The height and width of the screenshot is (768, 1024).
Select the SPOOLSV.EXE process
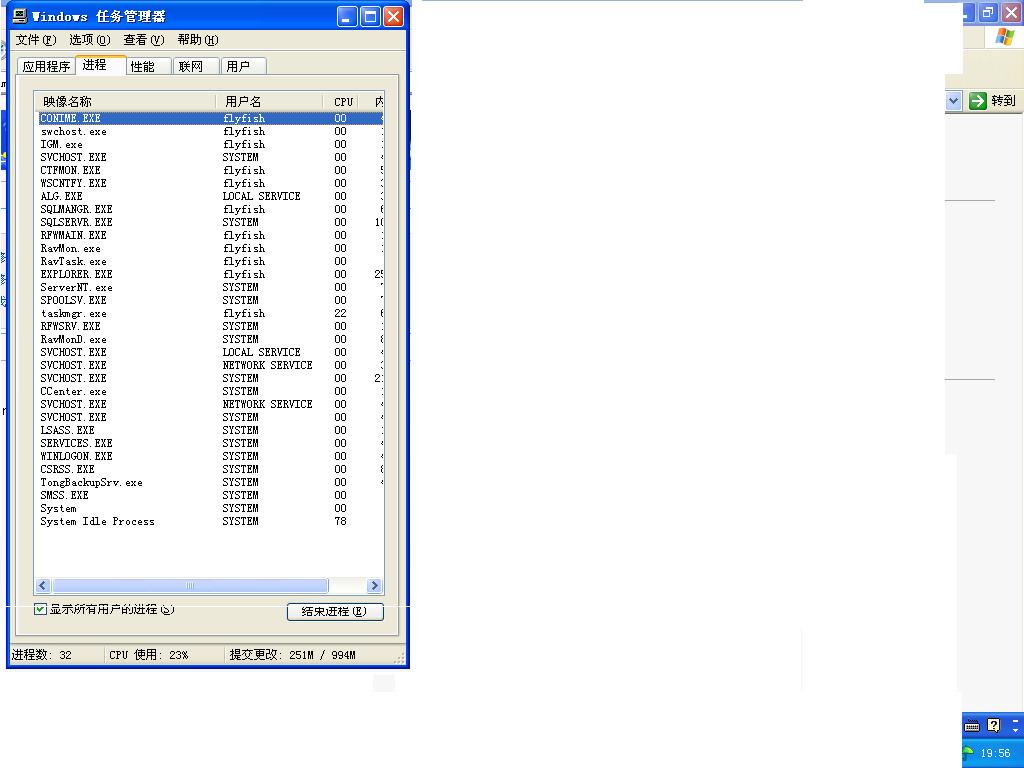[73, 300]
